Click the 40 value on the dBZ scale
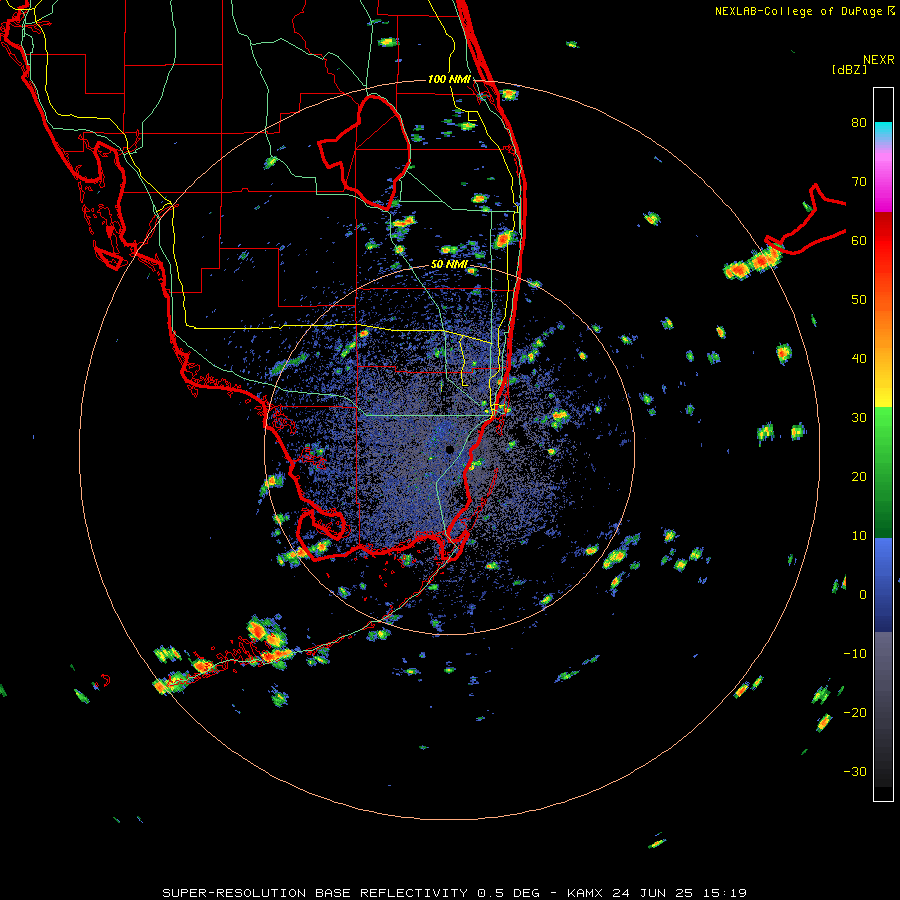This screenshot has width=900, height=900. tap(859, 359)
